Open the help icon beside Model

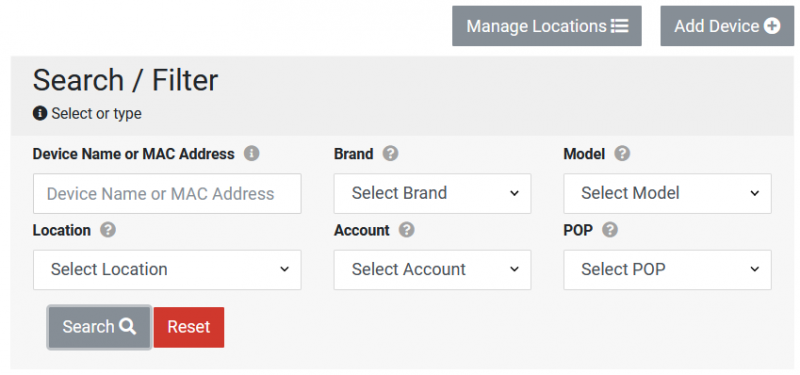(622, 154)
